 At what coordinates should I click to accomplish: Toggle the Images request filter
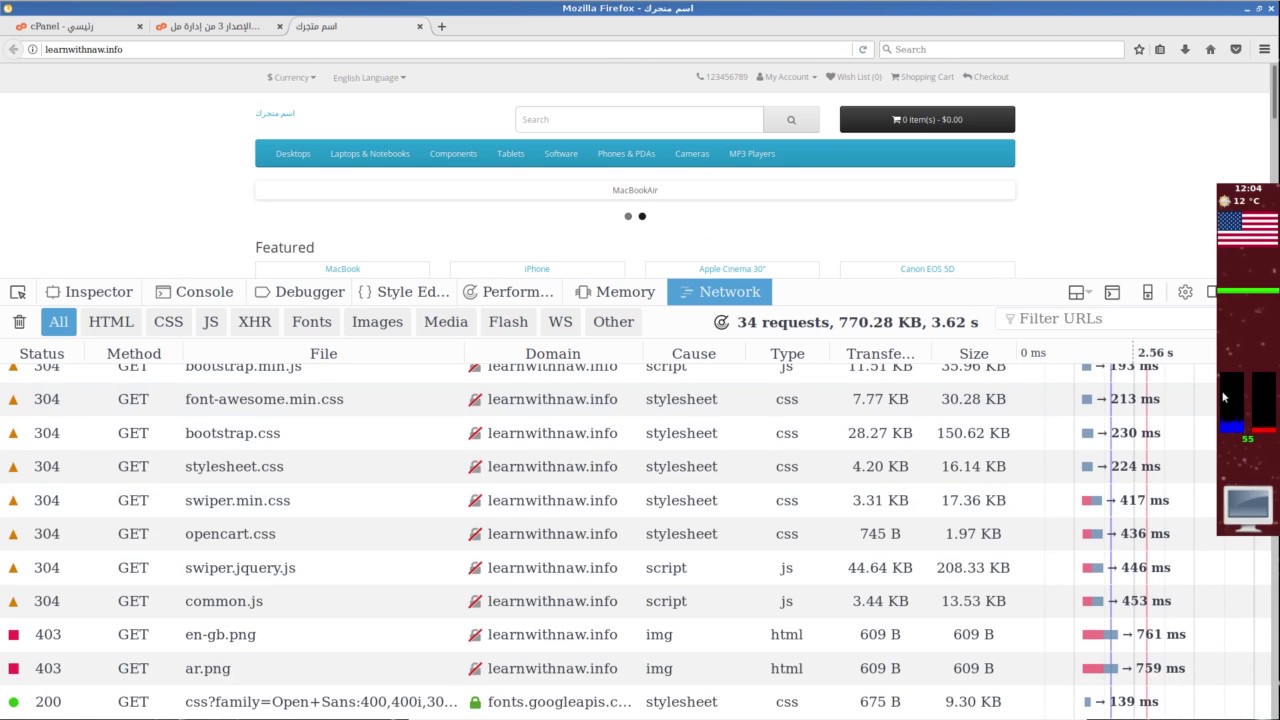pos(377,322)
